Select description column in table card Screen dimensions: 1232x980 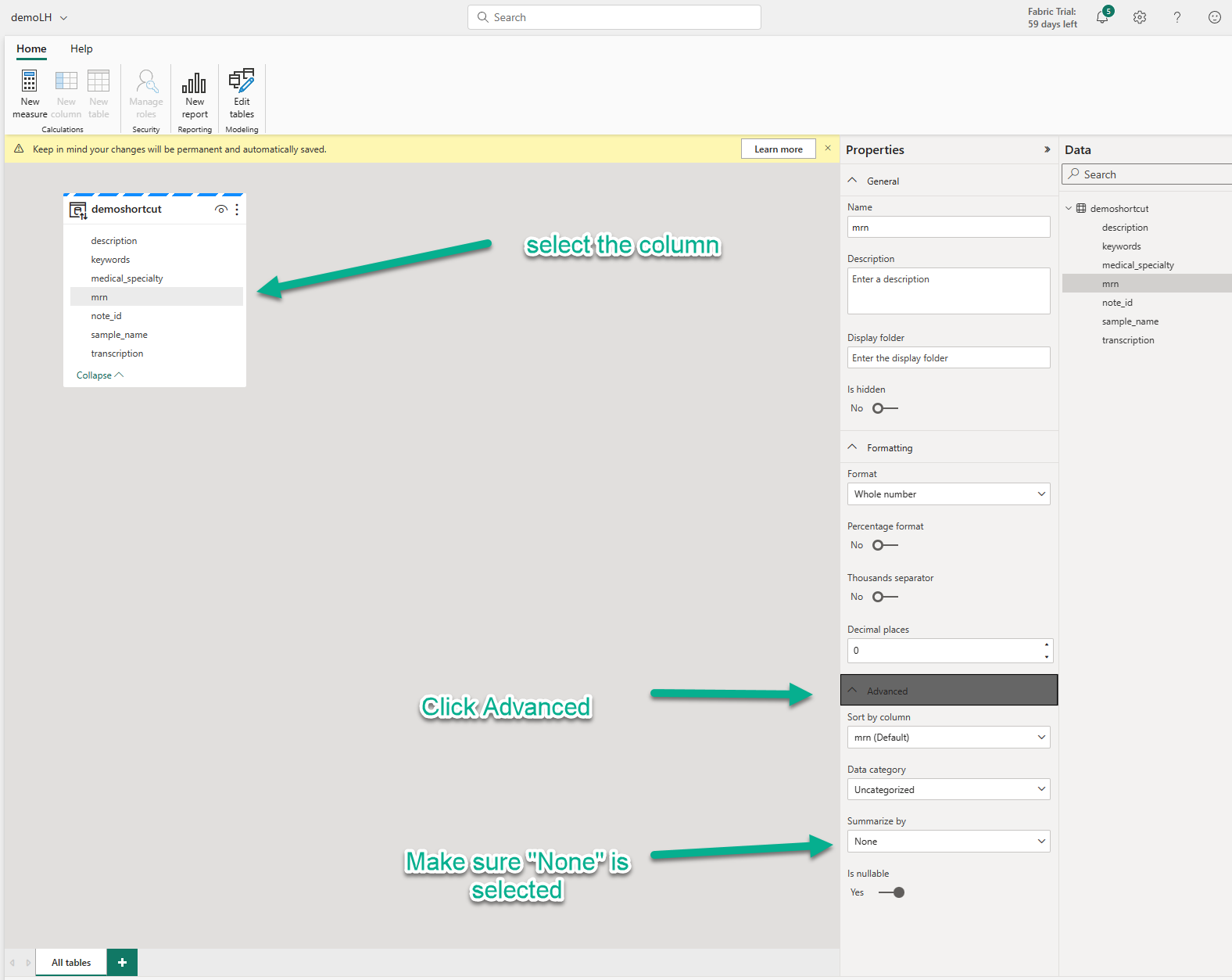point(114,241)
